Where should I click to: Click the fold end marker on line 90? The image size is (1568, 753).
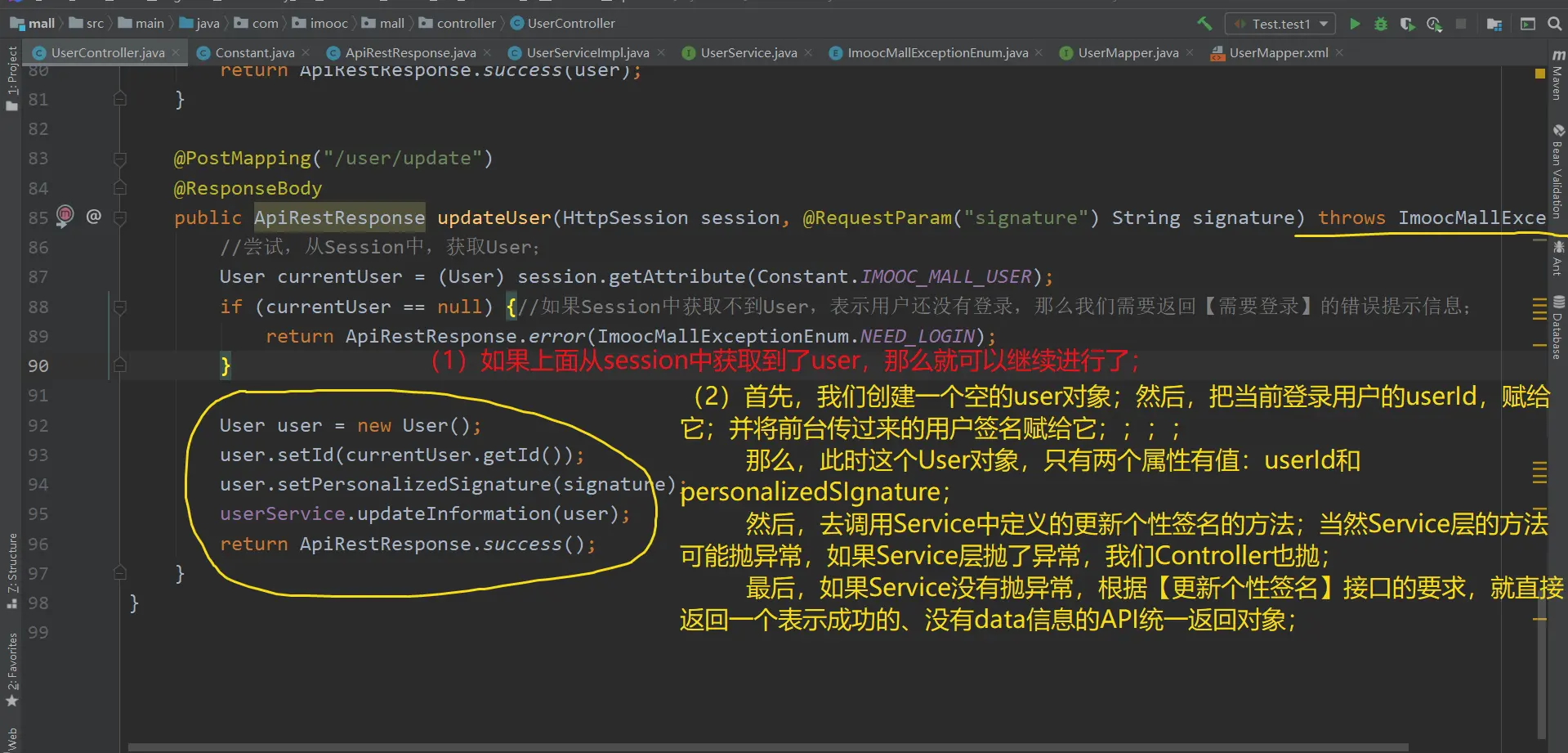[120, 365]
